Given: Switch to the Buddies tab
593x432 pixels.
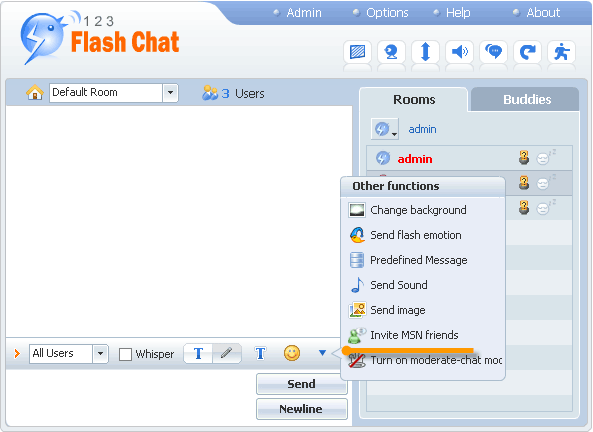Looking at the screenshot, I should tap(526, 99).
